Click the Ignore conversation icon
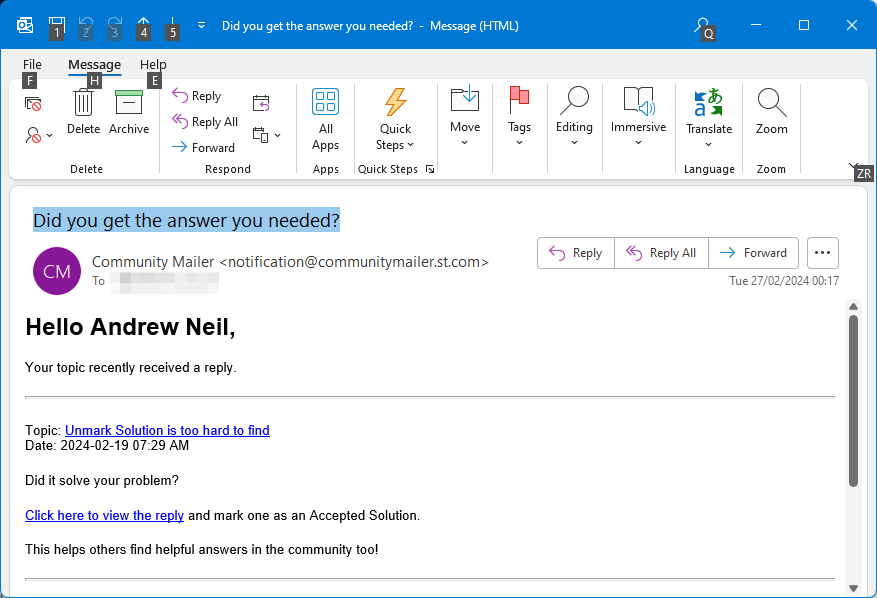Image resolution: width=877 pixels, height=598 pixels. (33, 103)
